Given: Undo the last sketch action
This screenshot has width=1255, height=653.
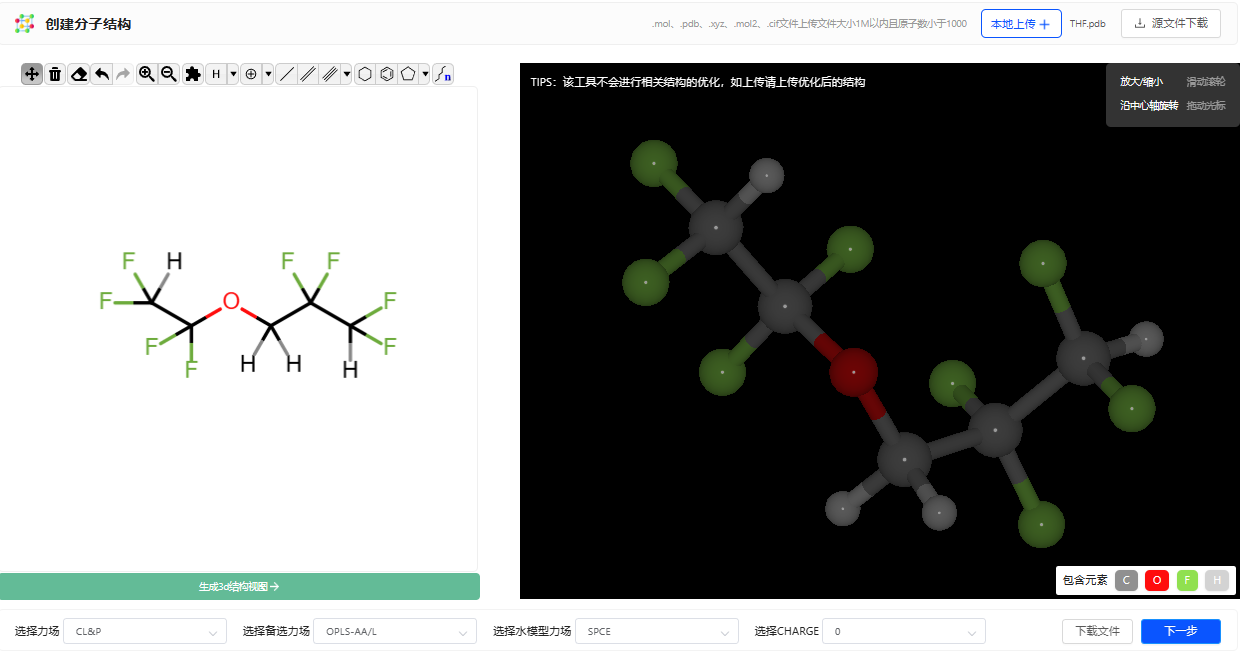Looking at the screenshot, I should click(x=101, y=74).
